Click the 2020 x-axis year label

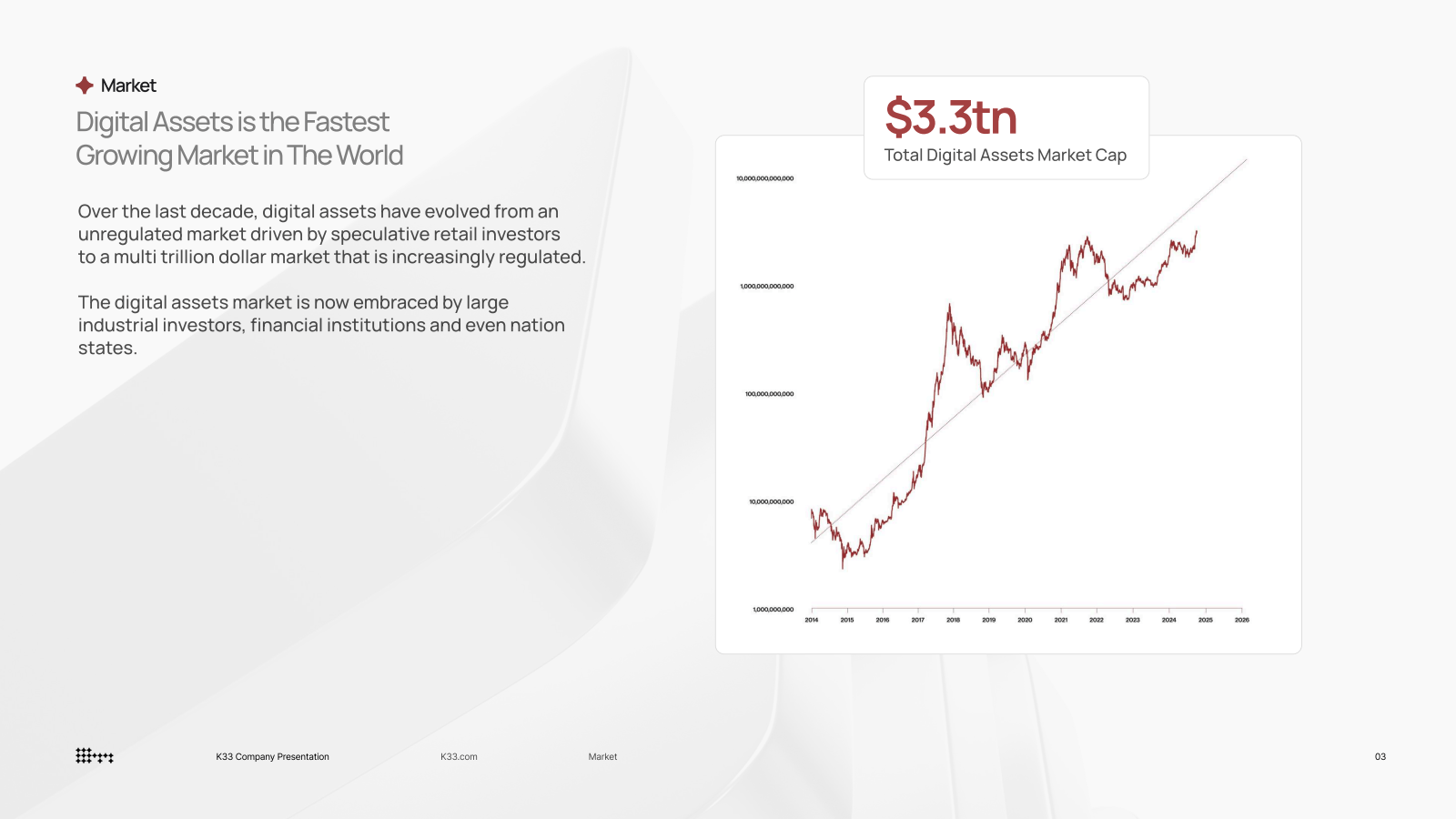click(x=1025, y=620)
